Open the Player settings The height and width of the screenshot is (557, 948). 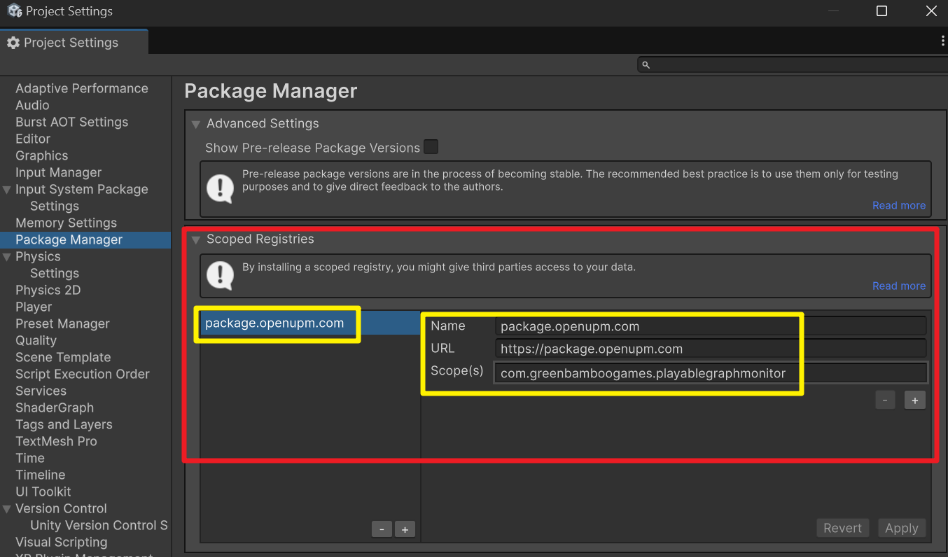coord(33,307)
